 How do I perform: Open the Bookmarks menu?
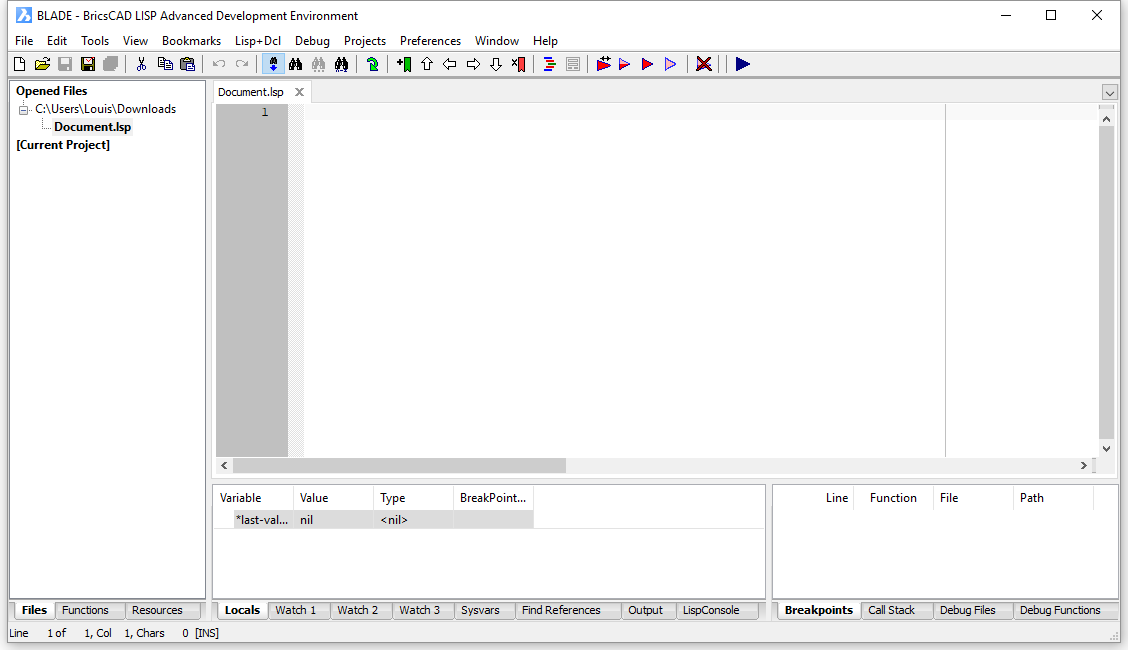point(191,41)
